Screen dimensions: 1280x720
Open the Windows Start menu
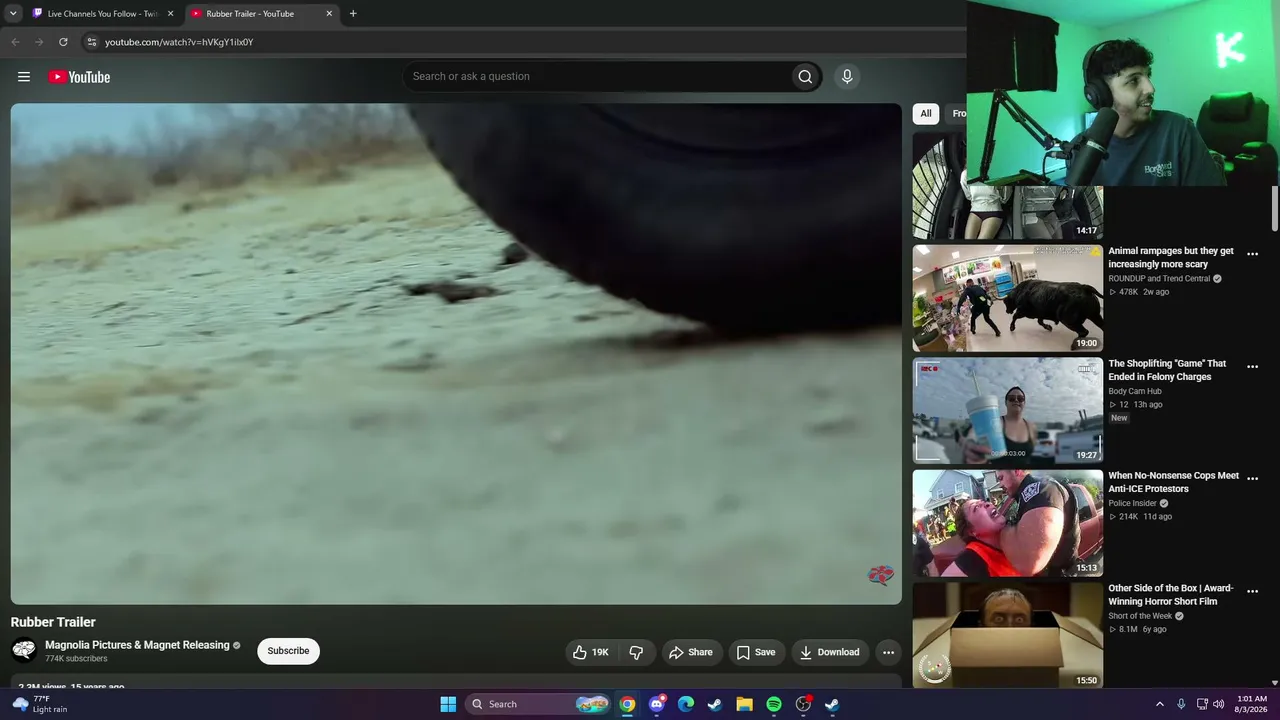click(448, 704)
